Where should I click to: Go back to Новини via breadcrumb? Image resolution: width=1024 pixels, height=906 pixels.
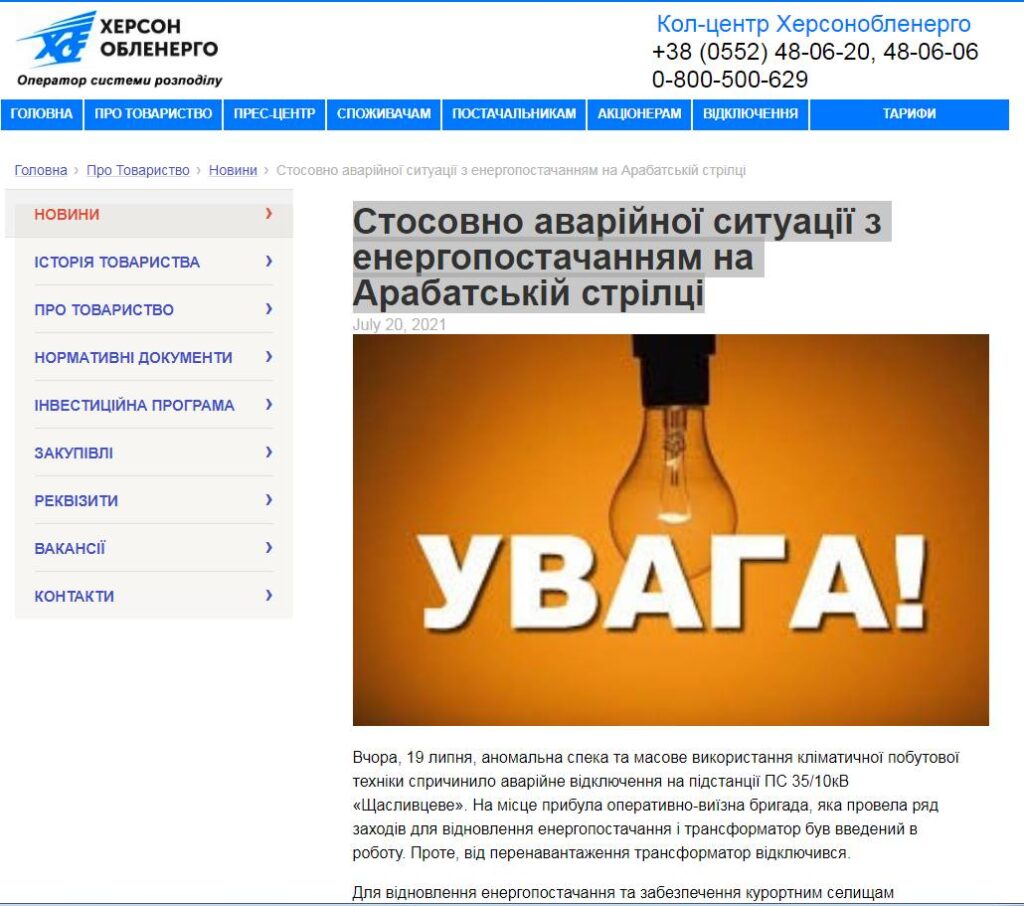tap(233, 171)
